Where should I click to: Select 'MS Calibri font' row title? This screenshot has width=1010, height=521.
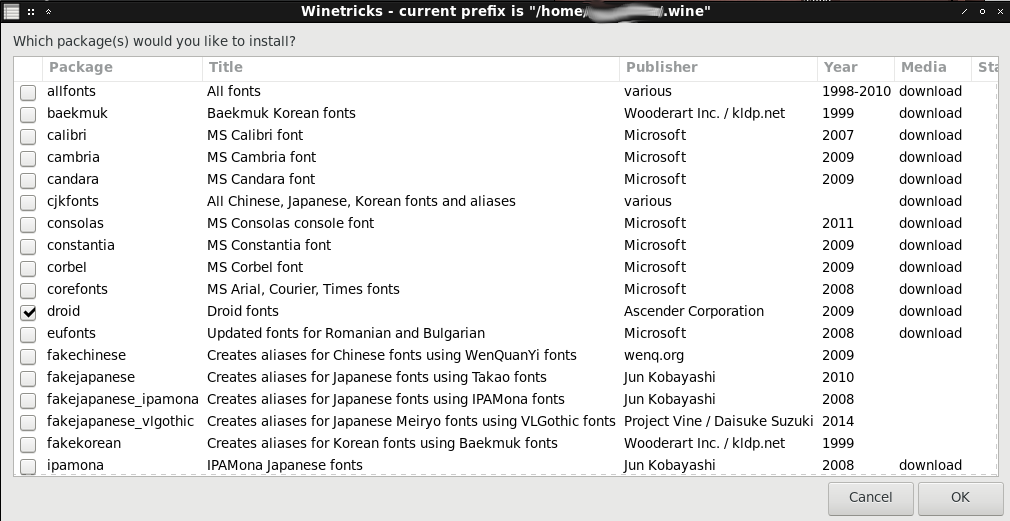coord(254,135)
